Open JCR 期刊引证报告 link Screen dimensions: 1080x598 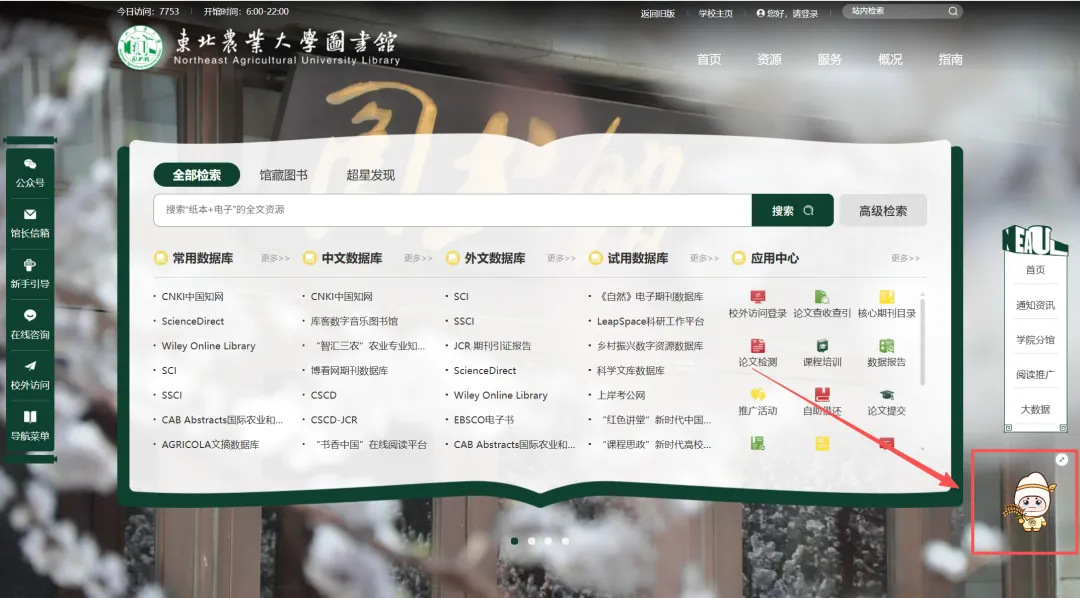click(x=492, y=346)
